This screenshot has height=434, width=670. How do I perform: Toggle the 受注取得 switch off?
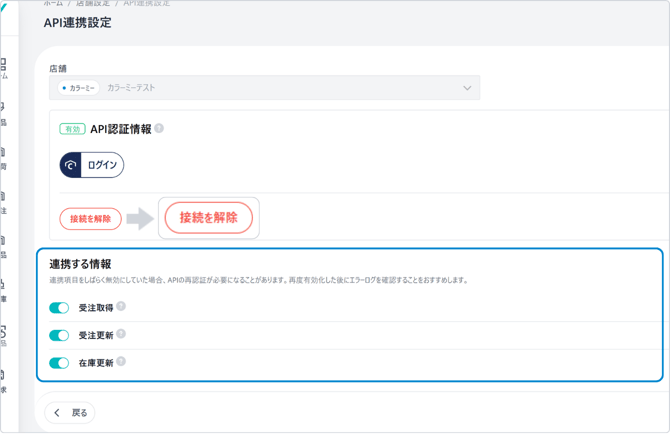coord(59,308)
